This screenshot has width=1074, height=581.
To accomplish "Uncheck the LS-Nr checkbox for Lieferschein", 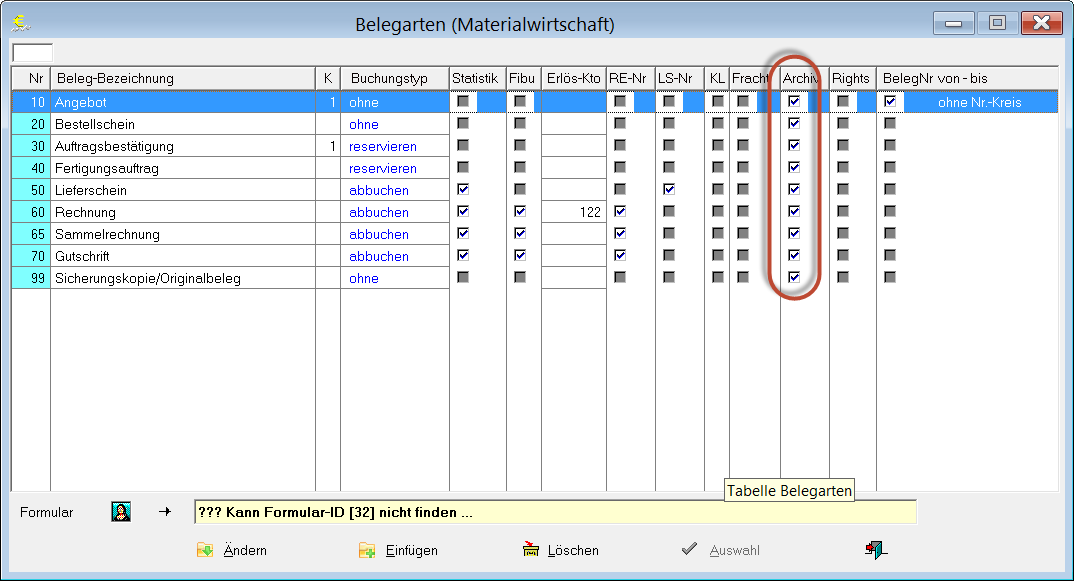I will [668, 189].
